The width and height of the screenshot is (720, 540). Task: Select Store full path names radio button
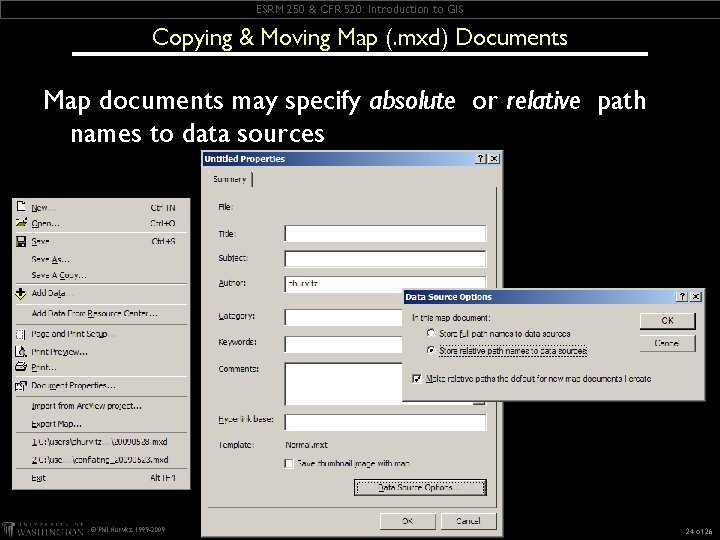point(431,333)
